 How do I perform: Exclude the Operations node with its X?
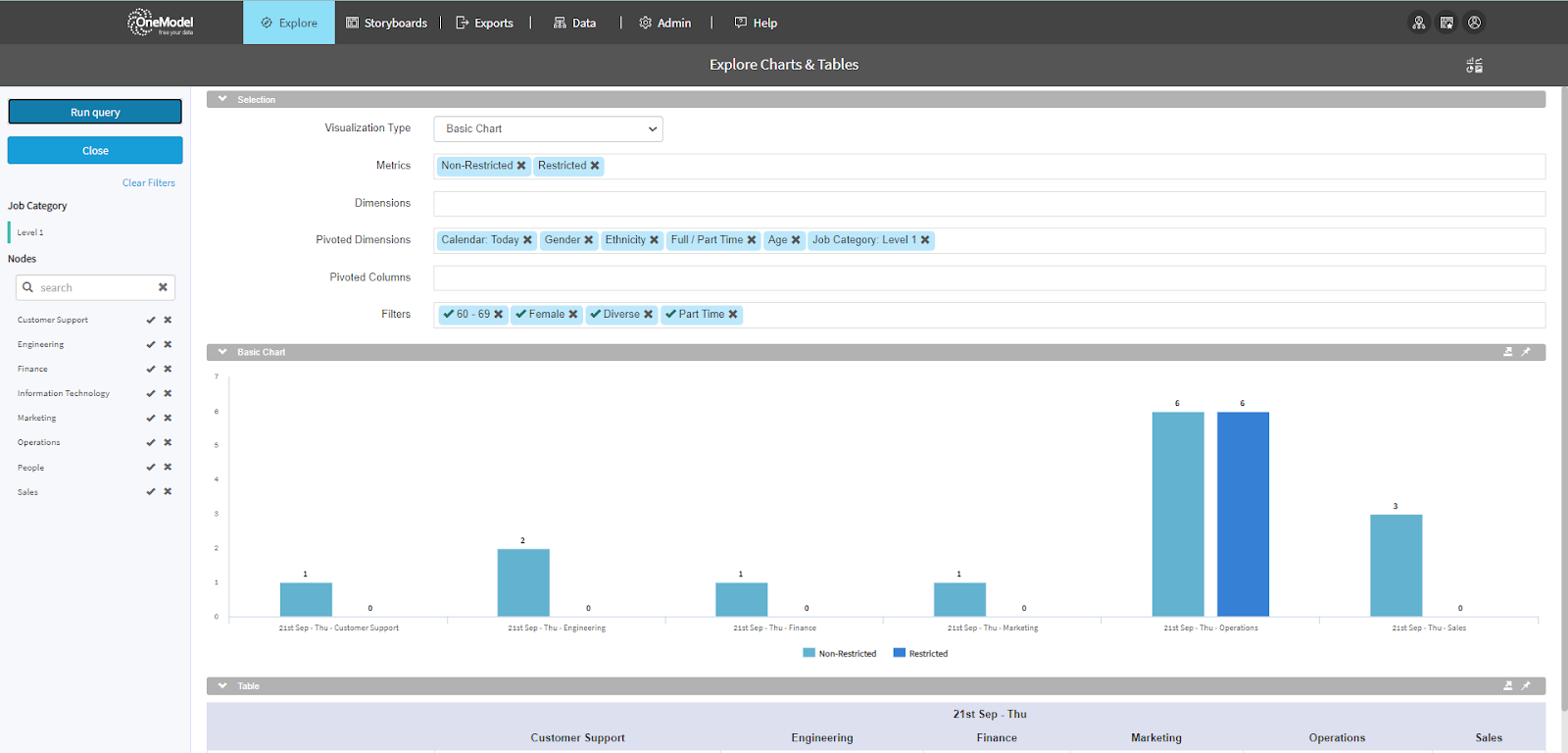pos(168,443)
